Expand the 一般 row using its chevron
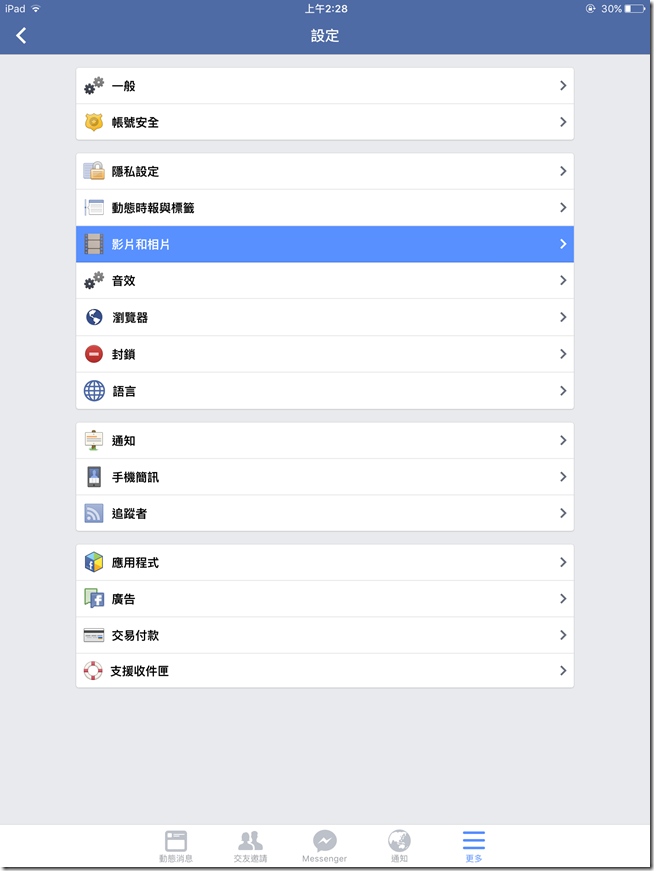The width and height of the screenshot is (654, 871). 563,86
